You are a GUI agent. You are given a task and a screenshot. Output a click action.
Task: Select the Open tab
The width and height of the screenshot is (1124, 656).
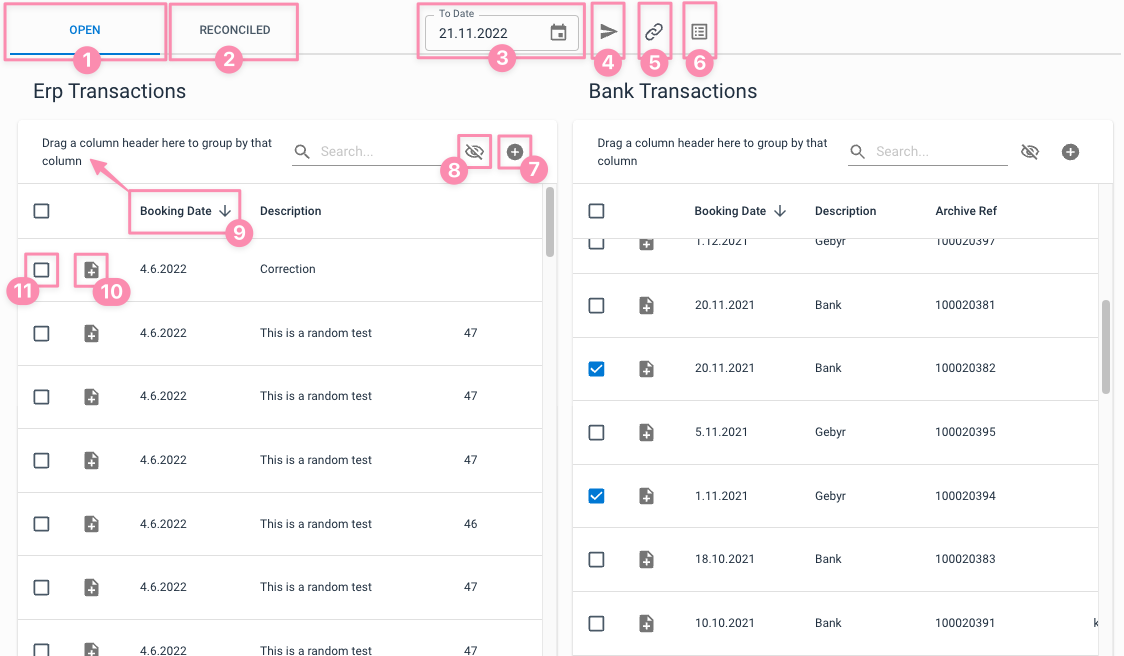click(85, 30)
